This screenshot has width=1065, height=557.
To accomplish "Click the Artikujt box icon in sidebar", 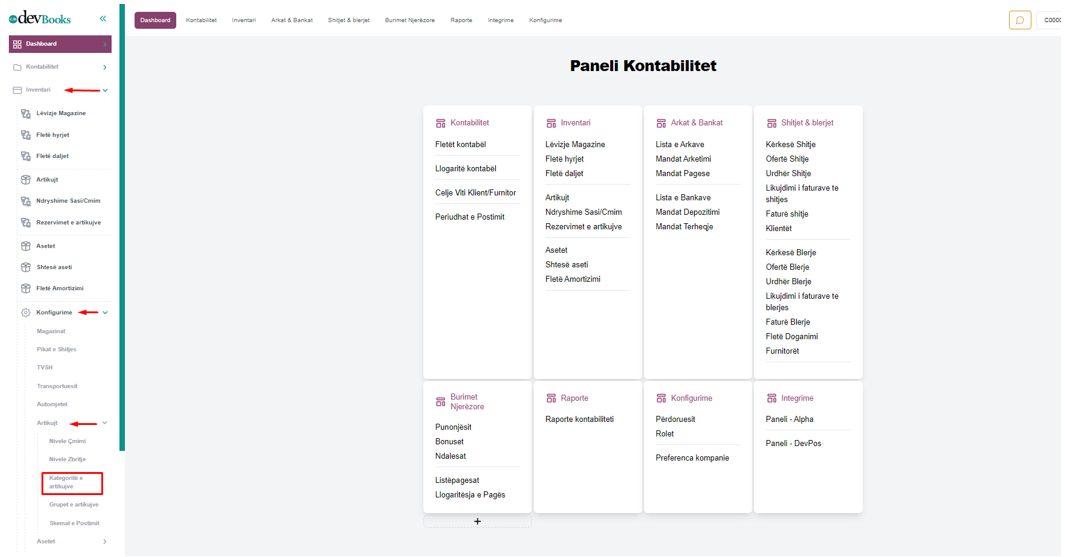I will tap(26, 180).
